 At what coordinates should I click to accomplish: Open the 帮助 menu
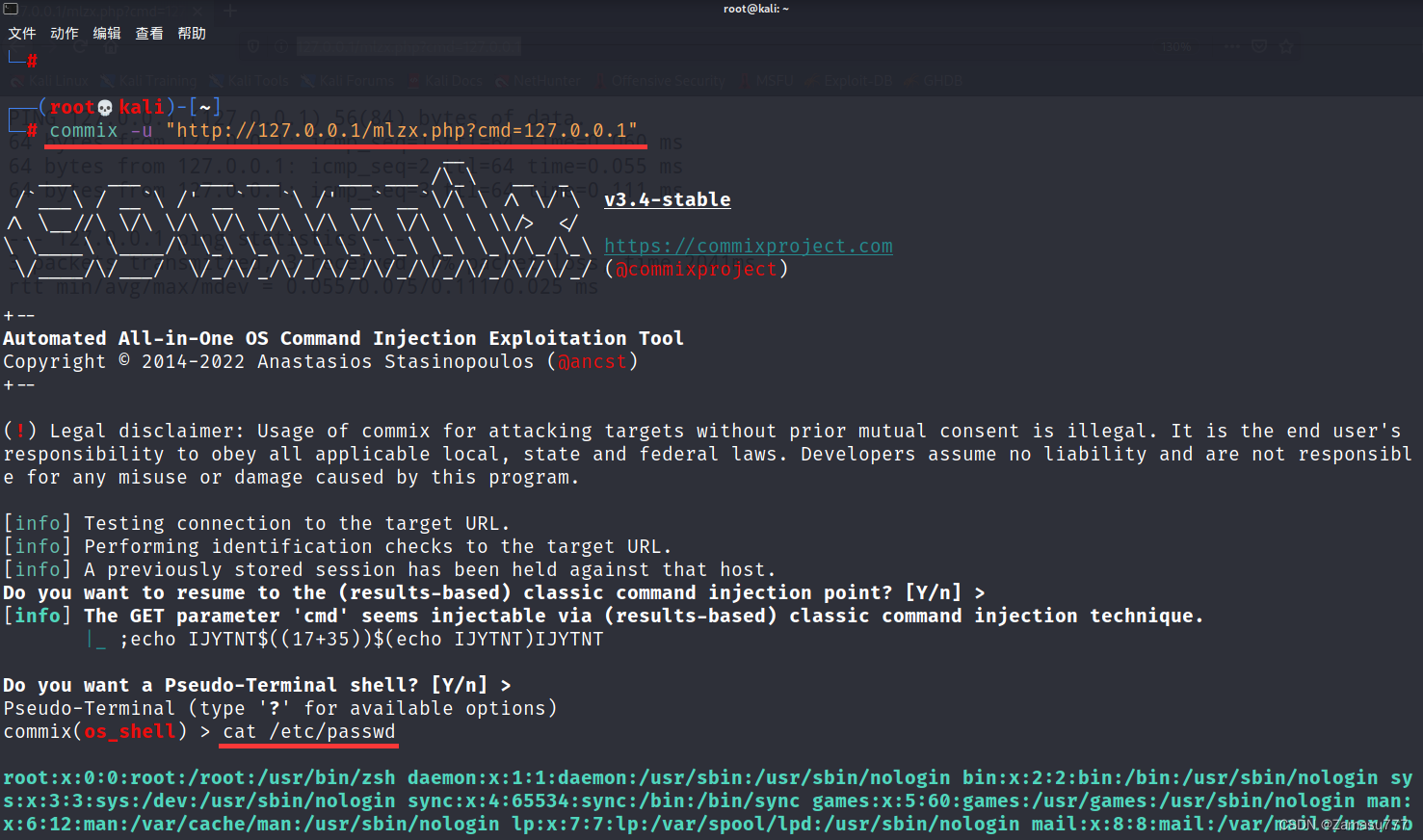[192, 33]
